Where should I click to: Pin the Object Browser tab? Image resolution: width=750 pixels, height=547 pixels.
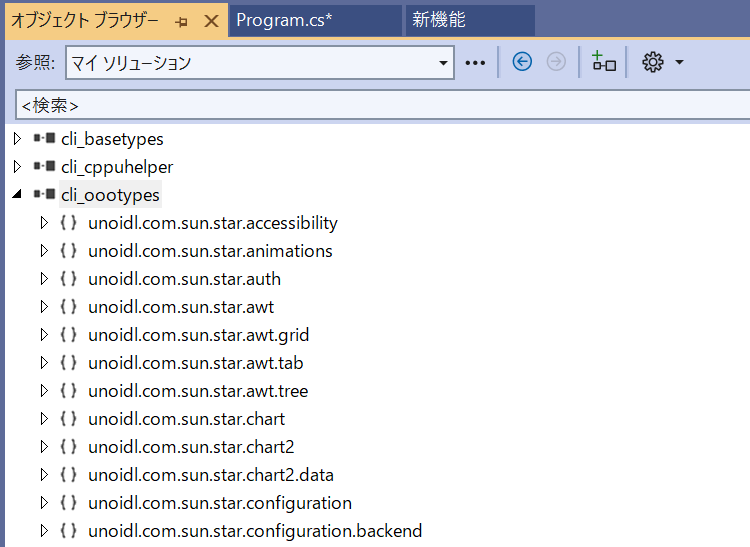coord(181,21)
